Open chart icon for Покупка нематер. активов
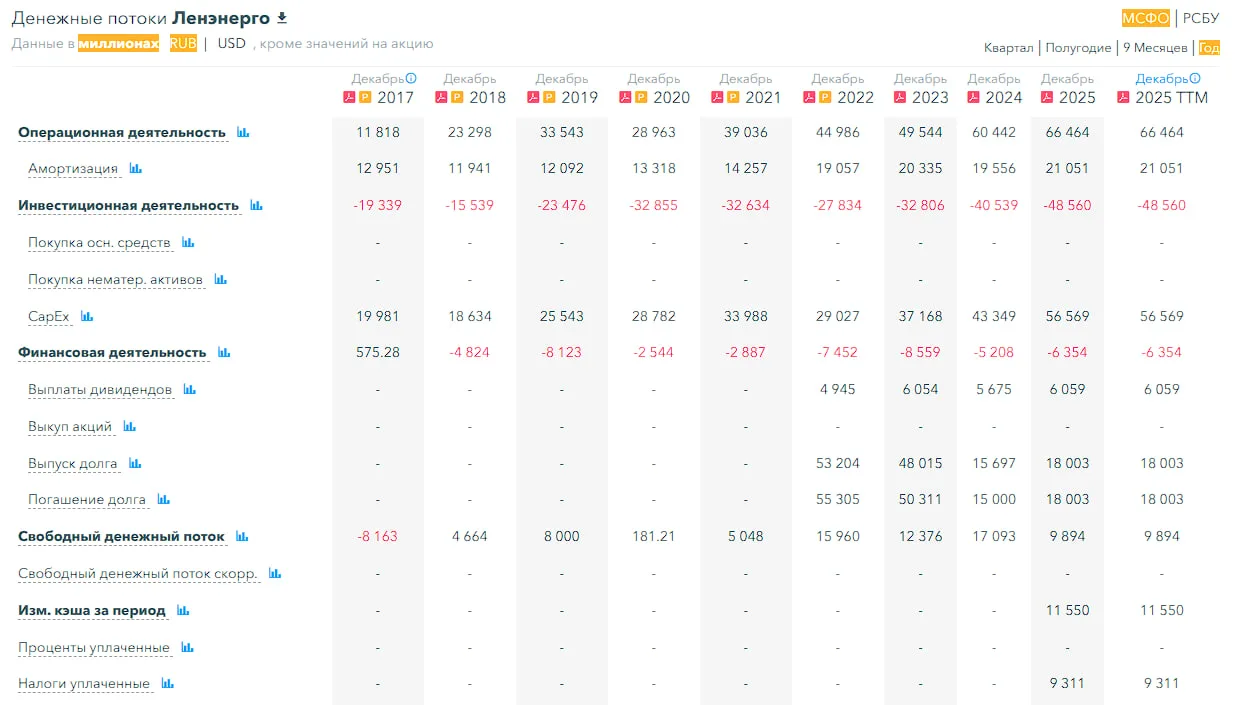1235x705 pixels. tap(220, 279)
